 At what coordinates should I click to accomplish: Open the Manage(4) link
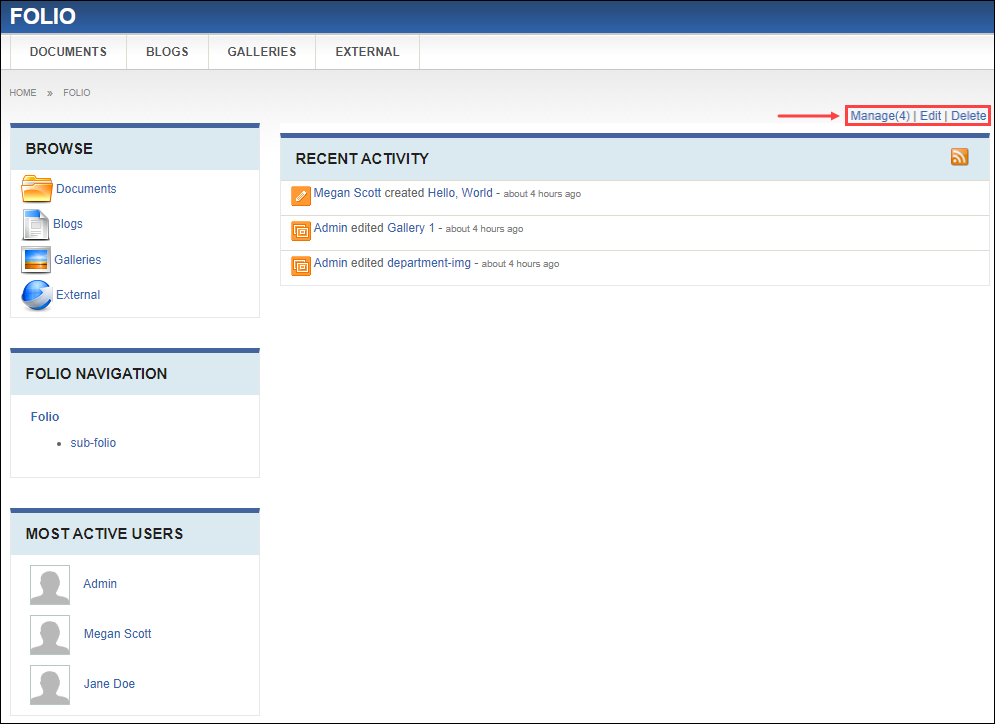[x=880, y=115]
